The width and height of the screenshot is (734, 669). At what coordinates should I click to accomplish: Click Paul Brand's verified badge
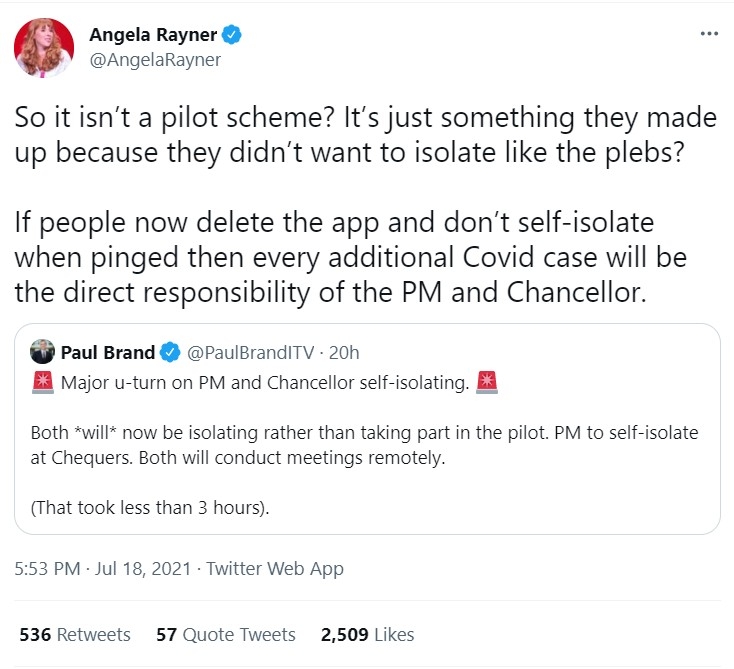point(171,352)
